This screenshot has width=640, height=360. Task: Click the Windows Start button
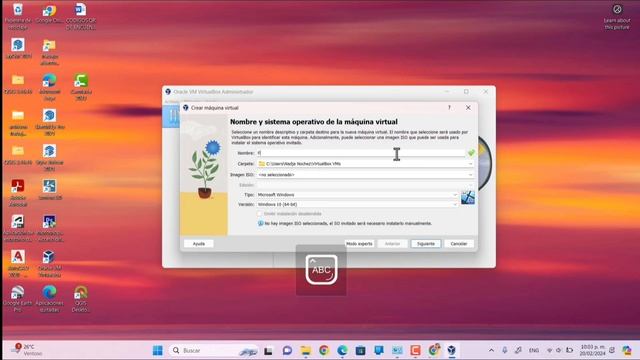pyautogui.click(x=158, y=350)
